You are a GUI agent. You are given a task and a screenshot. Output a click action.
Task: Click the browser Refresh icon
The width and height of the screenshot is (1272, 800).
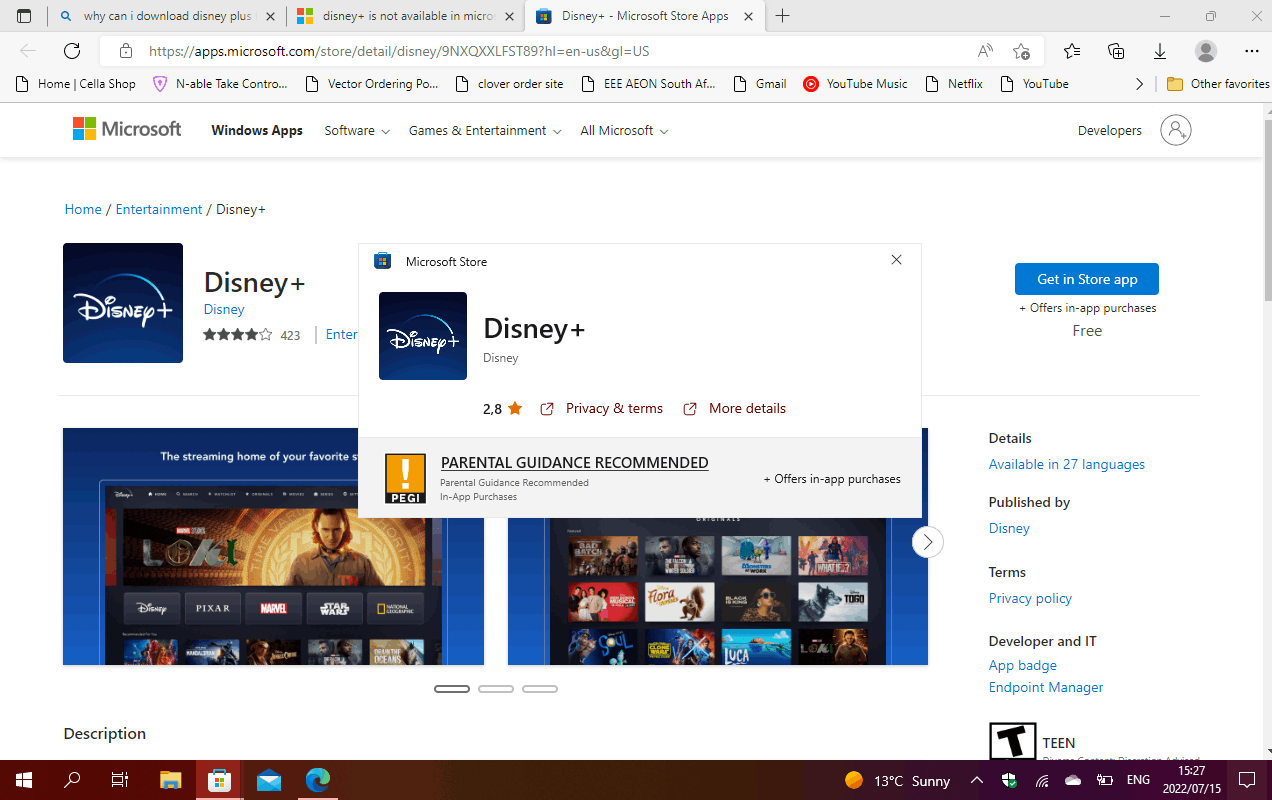tap(72, 51)
